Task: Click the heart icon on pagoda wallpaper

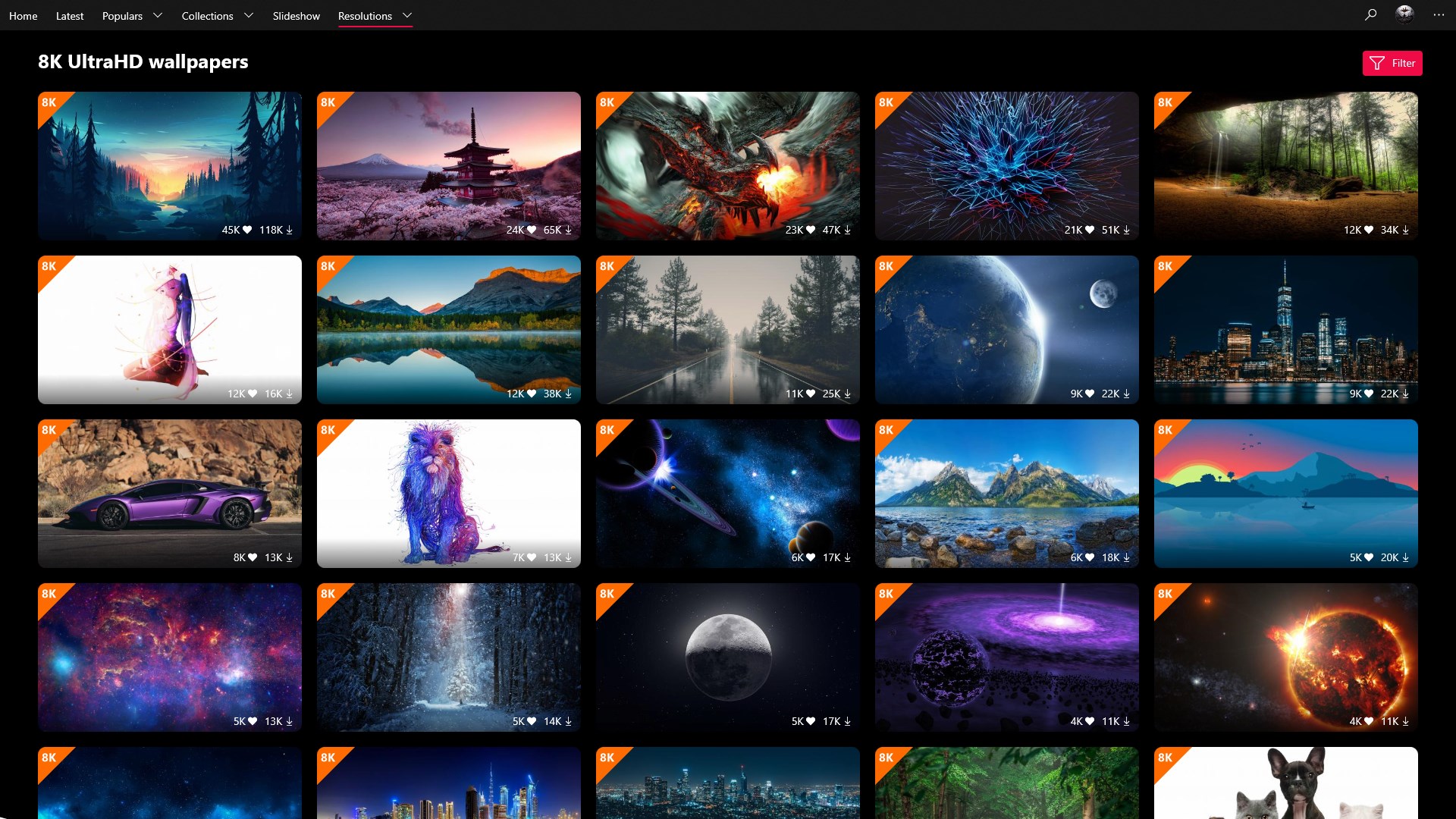Action: 532,230
